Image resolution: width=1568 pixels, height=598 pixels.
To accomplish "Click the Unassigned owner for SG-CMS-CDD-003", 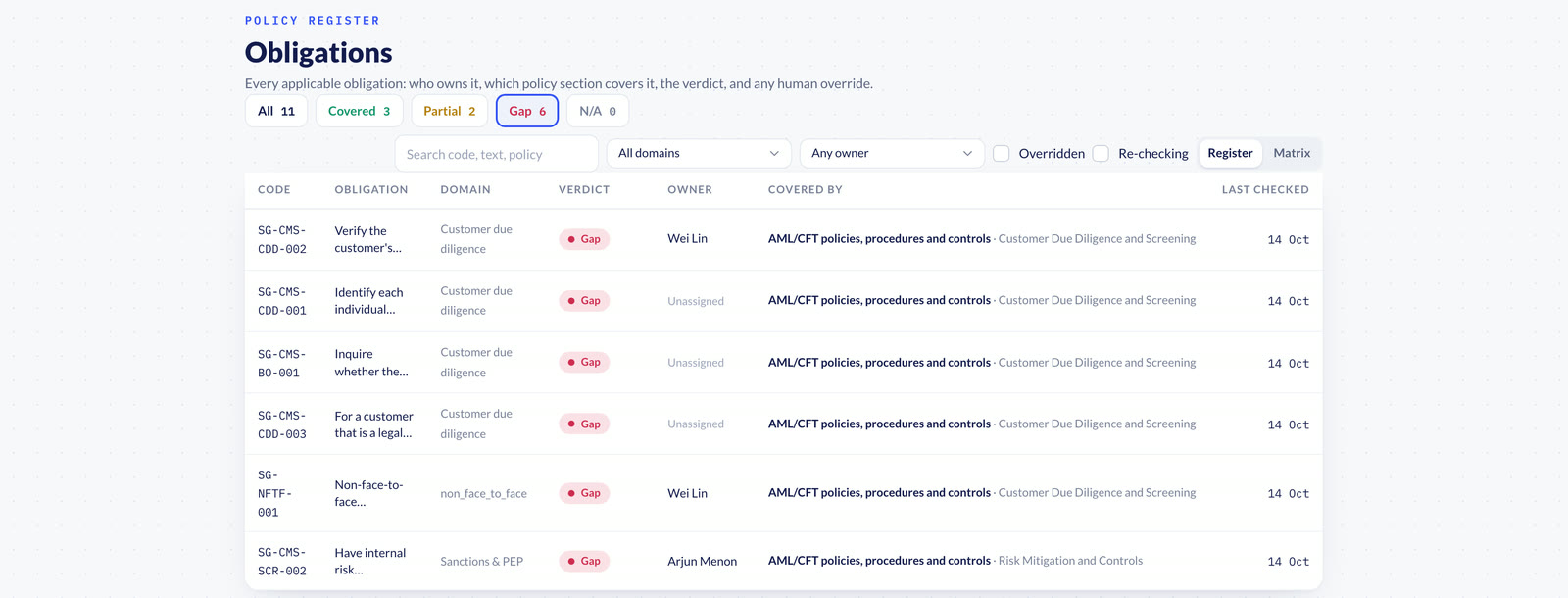I will click(x=696, y=424).
